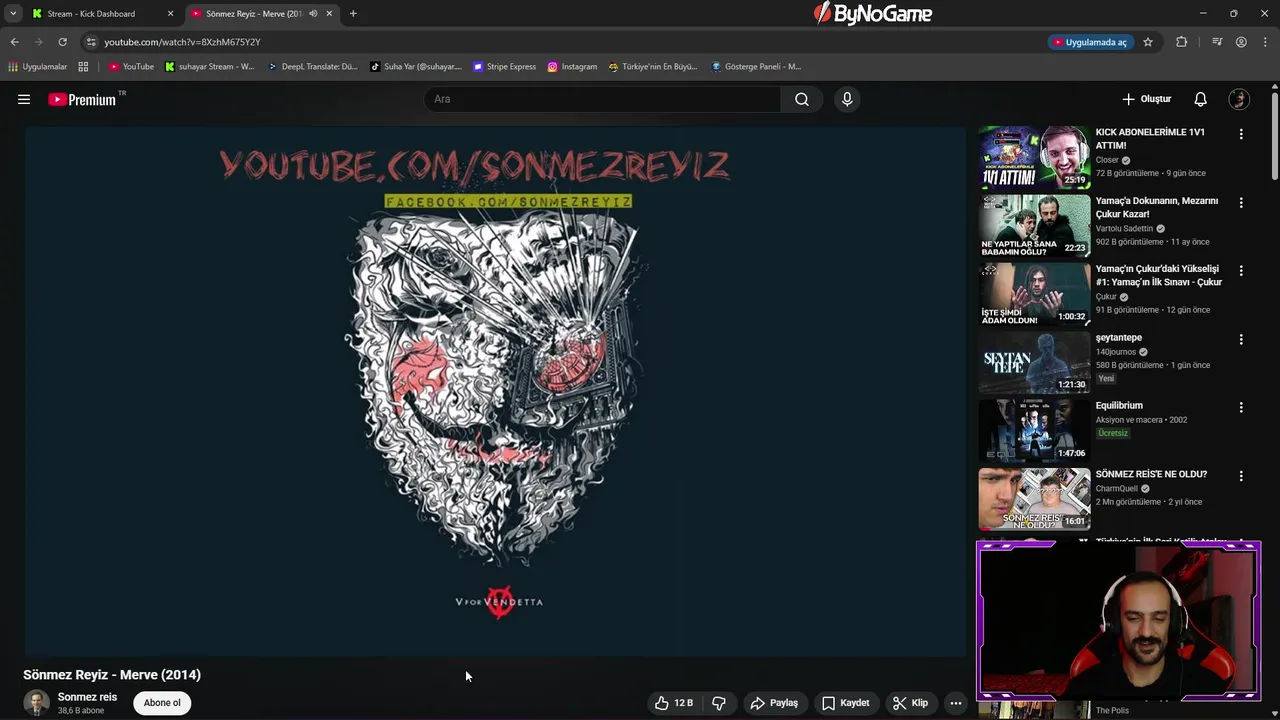Click the browser address bar URL
Viewport: 1280px width, 720px height.
pyautogui.click(x=182, y=42)
